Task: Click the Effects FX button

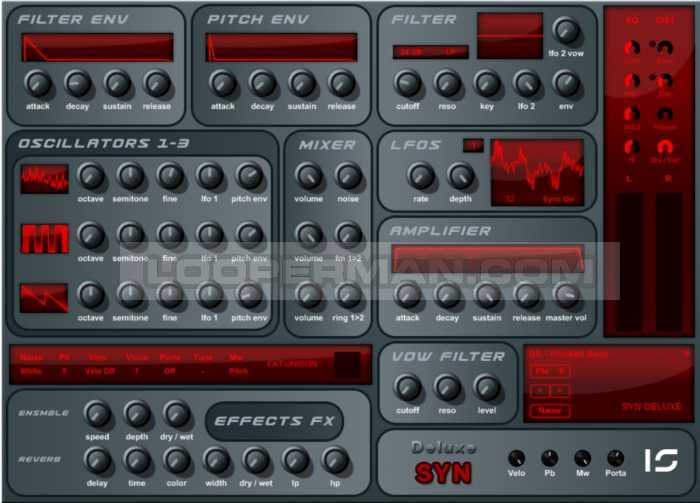Action: [x=274, y=421]
